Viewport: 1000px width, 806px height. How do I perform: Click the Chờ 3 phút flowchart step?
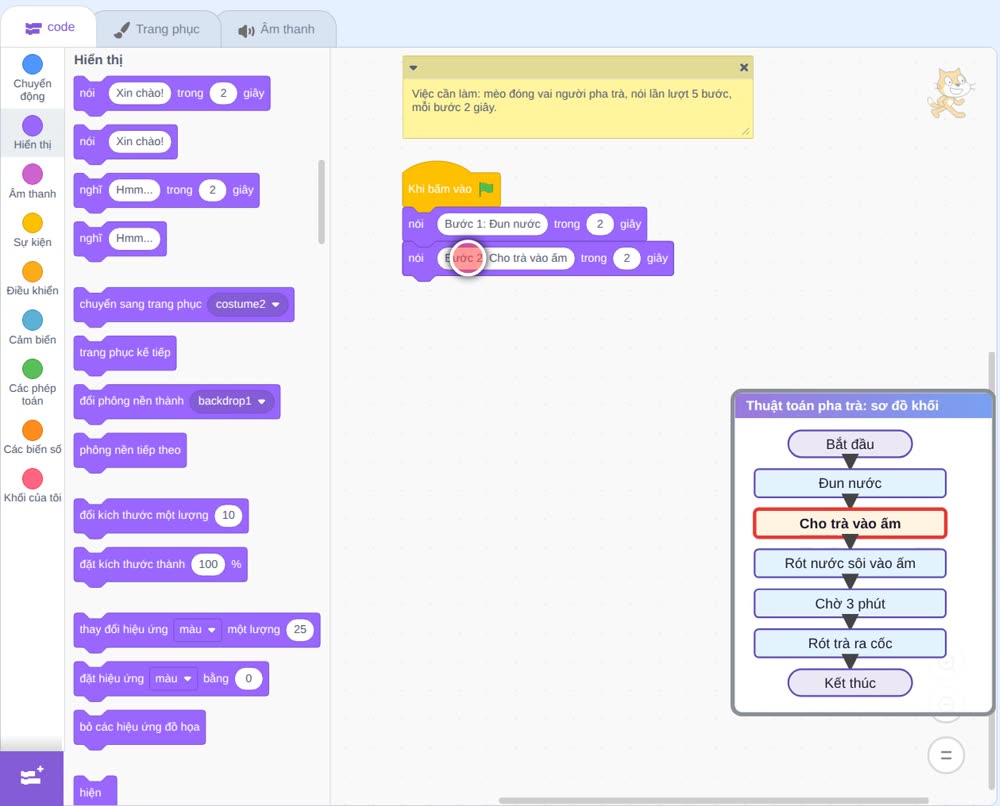(850, 604)
